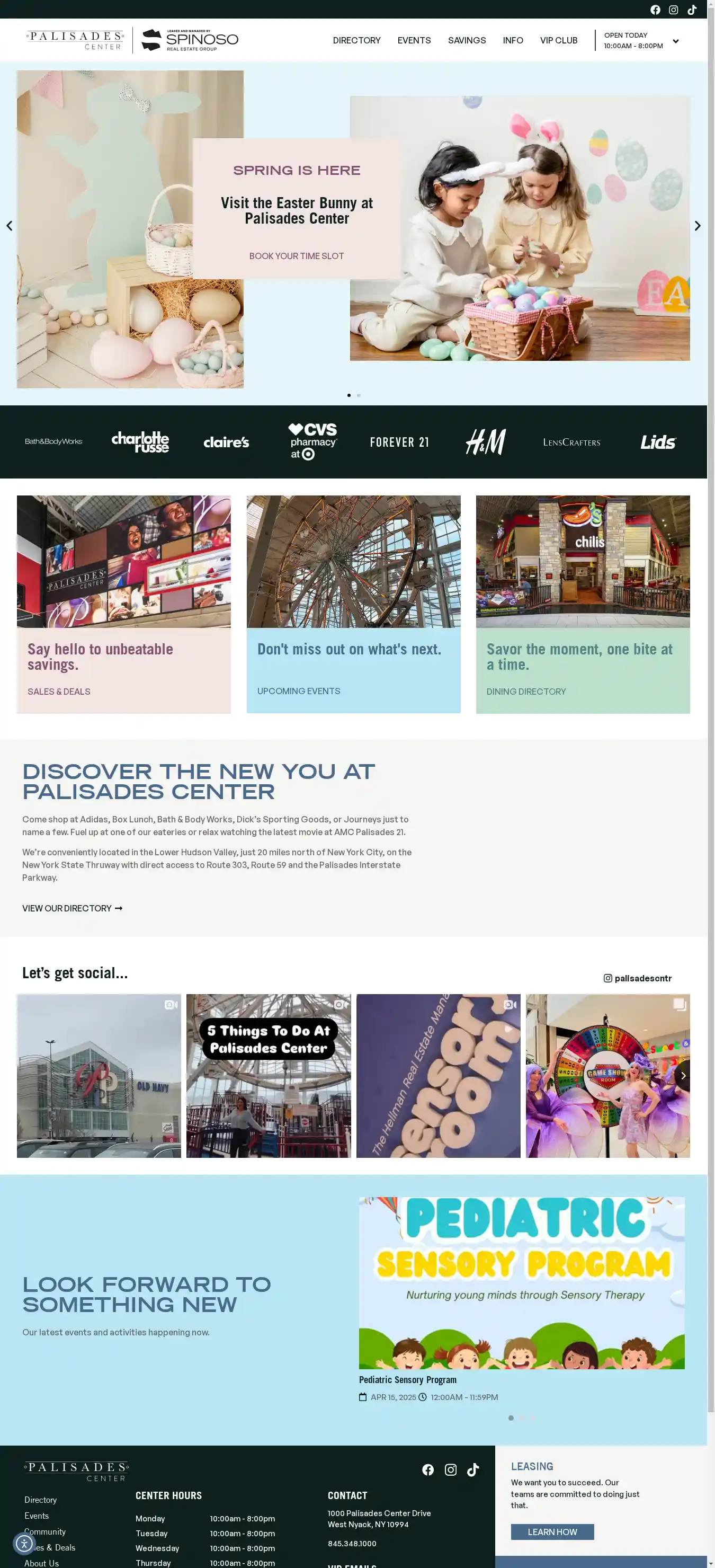The image size is (715, 1568).
Task: Select the first events slider dot
Action: coord(511,1418)
